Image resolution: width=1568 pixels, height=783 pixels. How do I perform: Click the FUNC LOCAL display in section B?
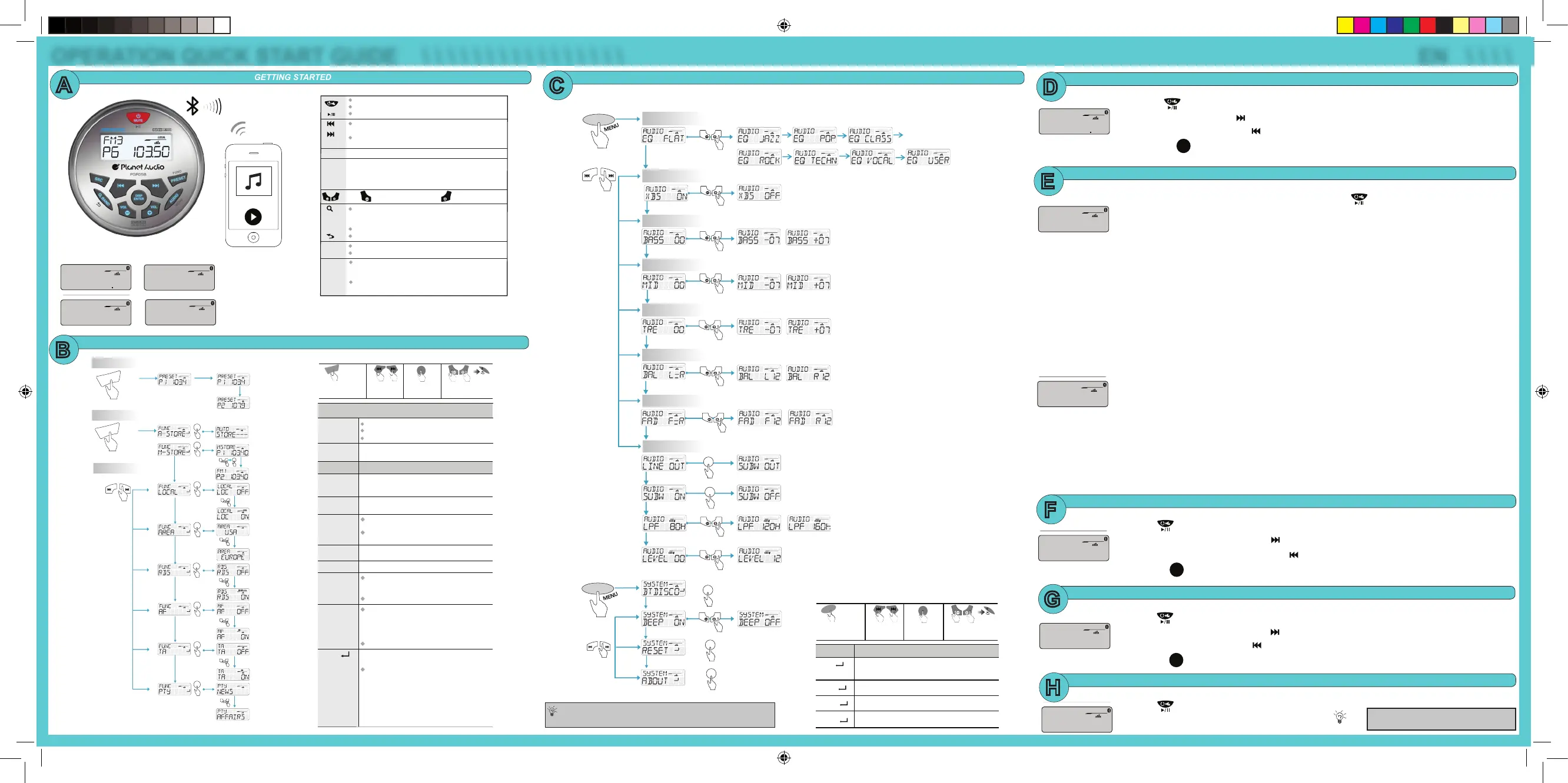pyautogui.click(x=174, y=490)
